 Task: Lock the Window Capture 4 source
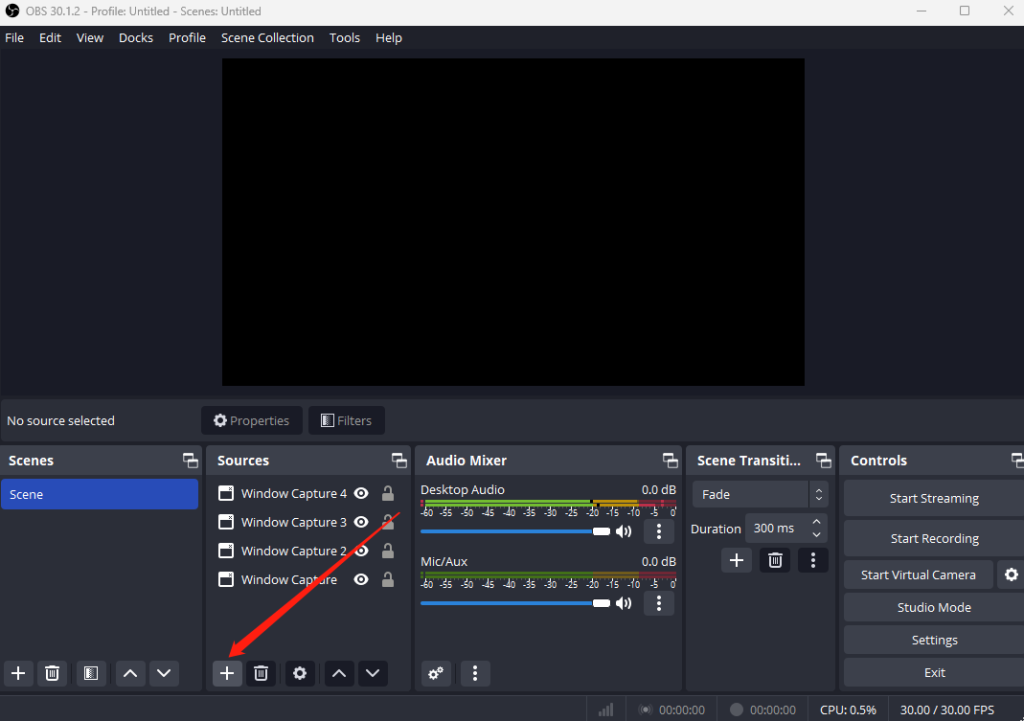(388, 494)
